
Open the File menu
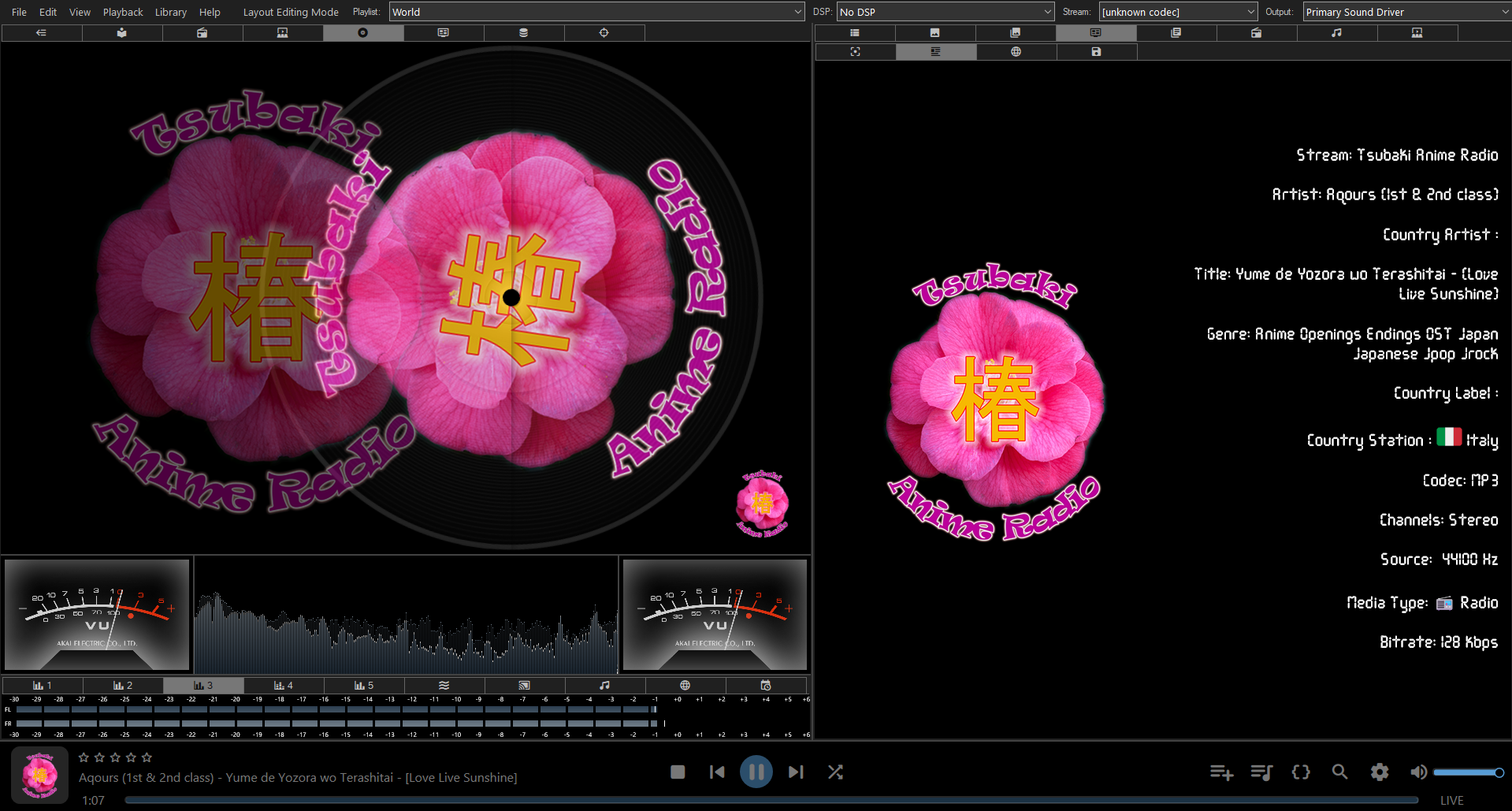coord(20,12)
